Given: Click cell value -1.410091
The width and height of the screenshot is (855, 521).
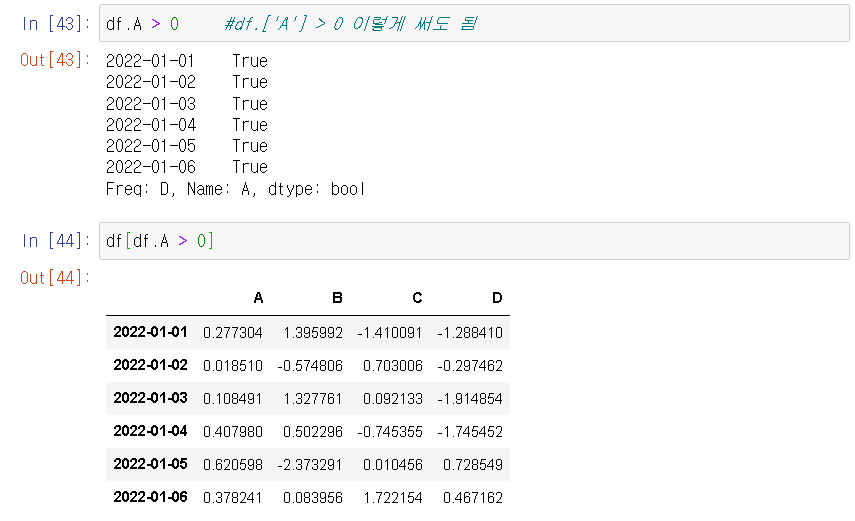Looking at the screenshot, I should point(390,333).
